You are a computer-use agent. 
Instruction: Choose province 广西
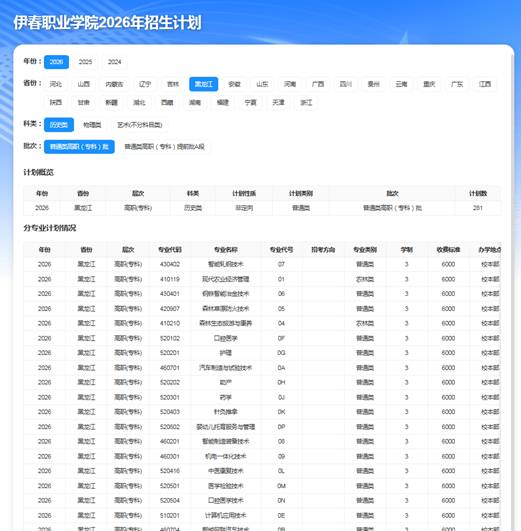pos(318,84)
